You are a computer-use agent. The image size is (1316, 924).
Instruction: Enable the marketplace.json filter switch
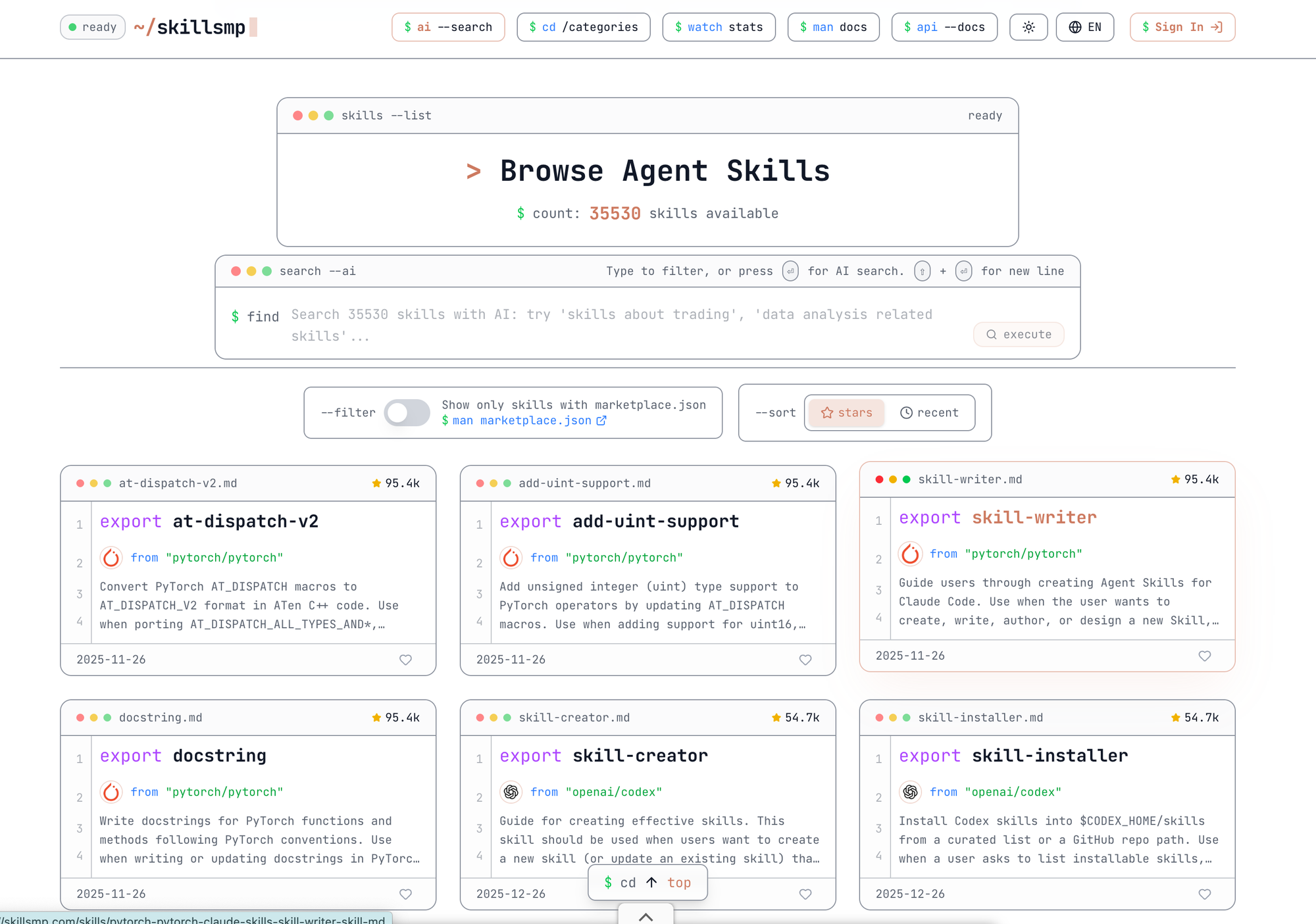coord(407,413)
